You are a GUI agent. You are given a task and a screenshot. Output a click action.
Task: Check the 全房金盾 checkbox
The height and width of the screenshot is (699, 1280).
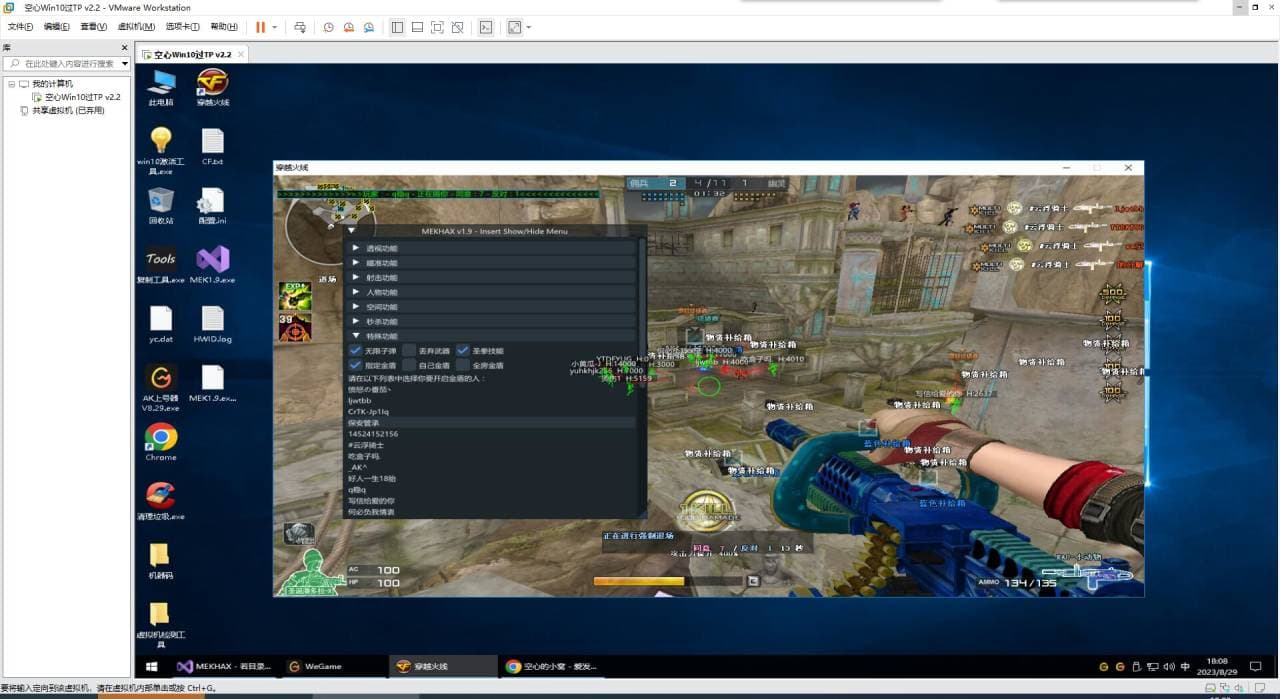click(463, 366)
